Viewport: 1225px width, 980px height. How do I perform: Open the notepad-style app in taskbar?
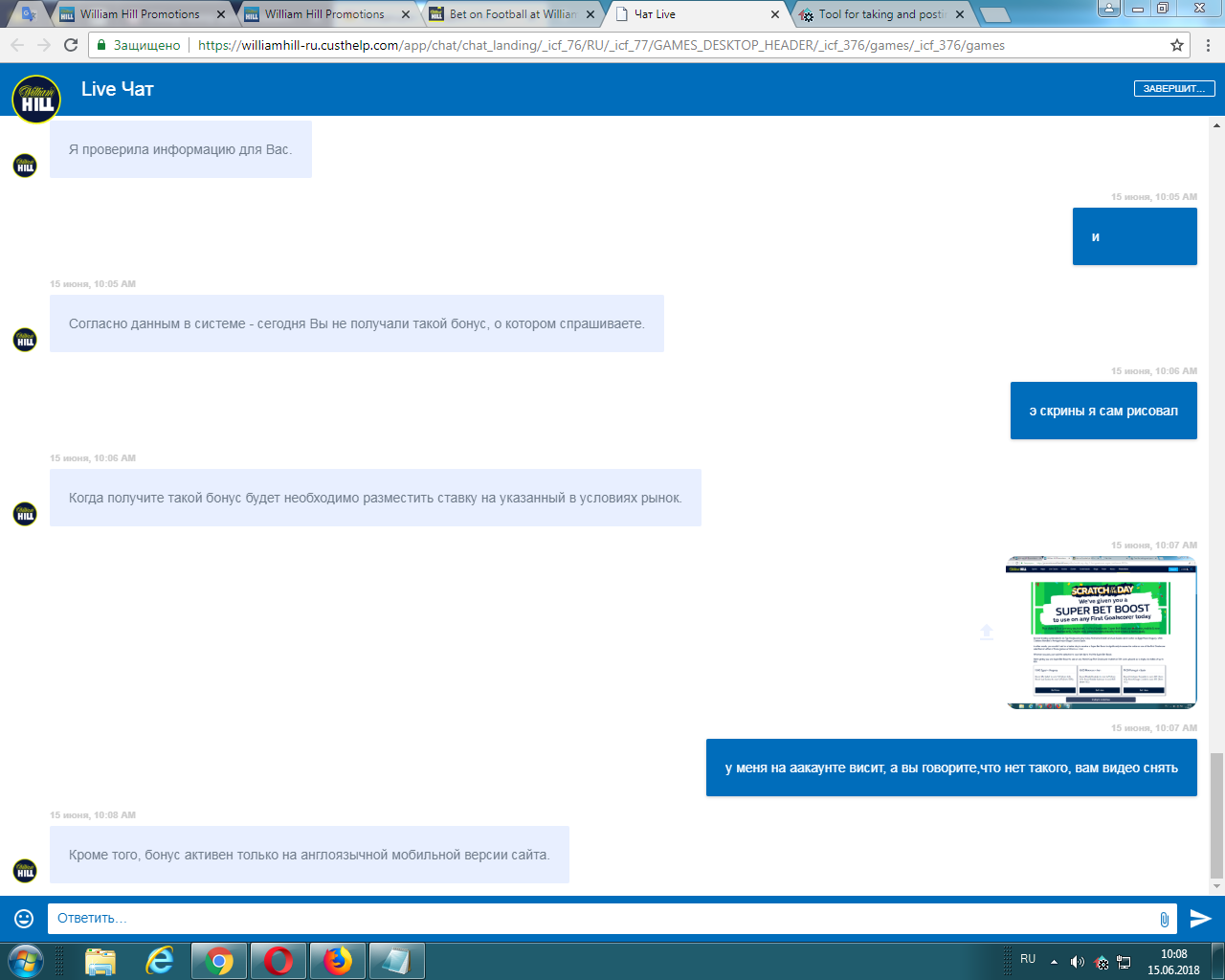[397, 961]
